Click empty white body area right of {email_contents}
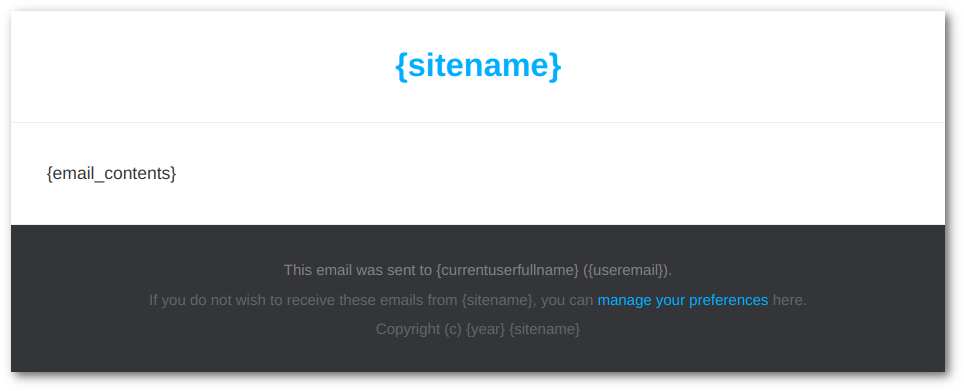This screenshot has width=964, height=391. pyautogui.click(x=553, y=174)
